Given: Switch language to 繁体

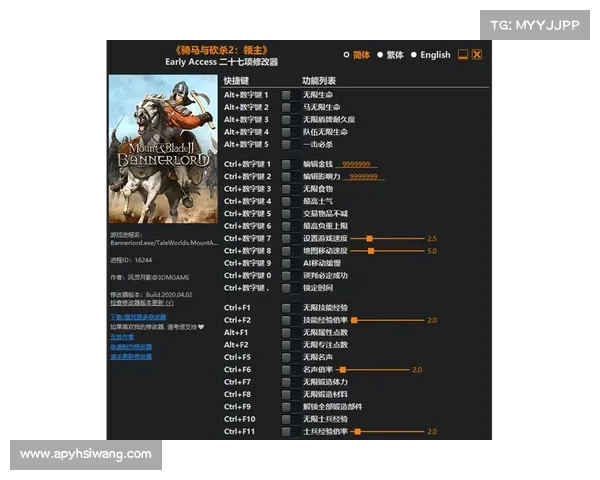Looking at the screenshot, I should click(380, 55).
